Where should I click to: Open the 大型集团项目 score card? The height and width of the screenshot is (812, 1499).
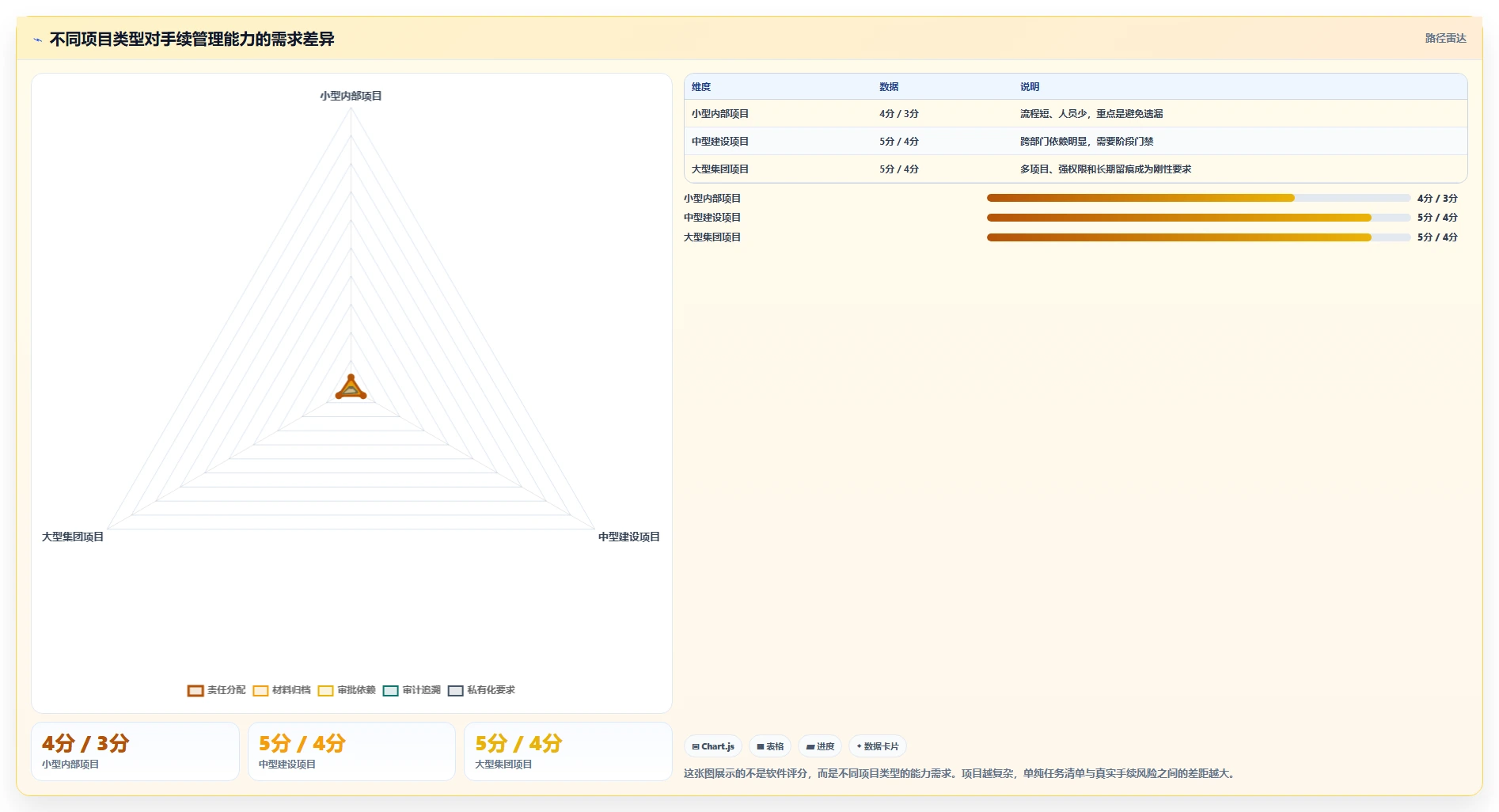567,751
